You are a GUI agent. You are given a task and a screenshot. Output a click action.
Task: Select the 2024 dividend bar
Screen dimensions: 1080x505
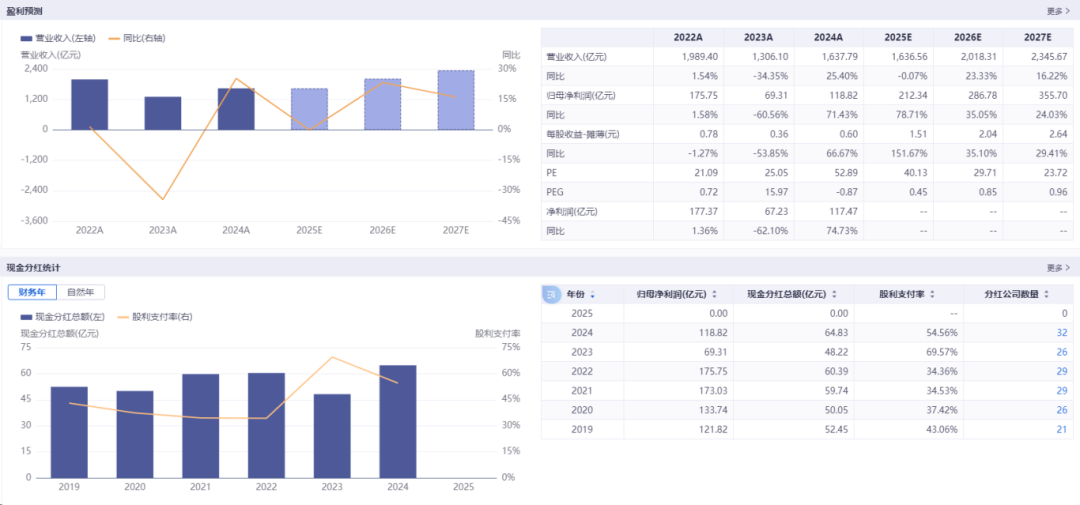pos(397,421)
